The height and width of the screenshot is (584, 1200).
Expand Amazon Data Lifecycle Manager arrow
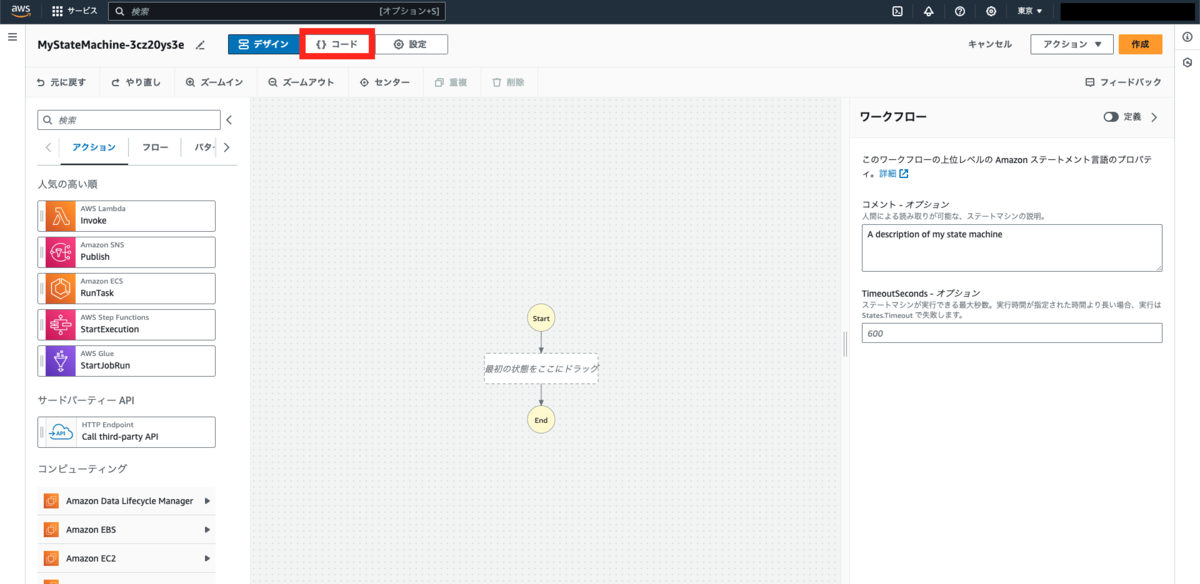pos(207,501)
